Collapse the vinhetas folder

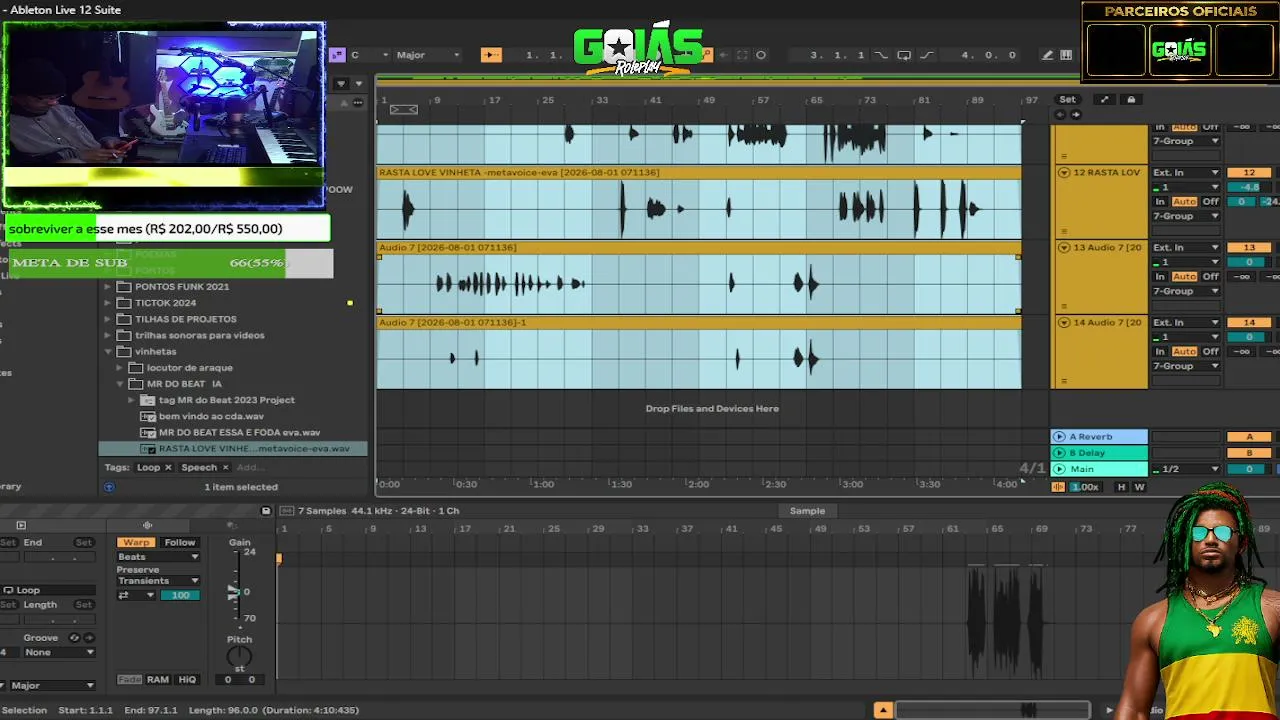[108, 352]
